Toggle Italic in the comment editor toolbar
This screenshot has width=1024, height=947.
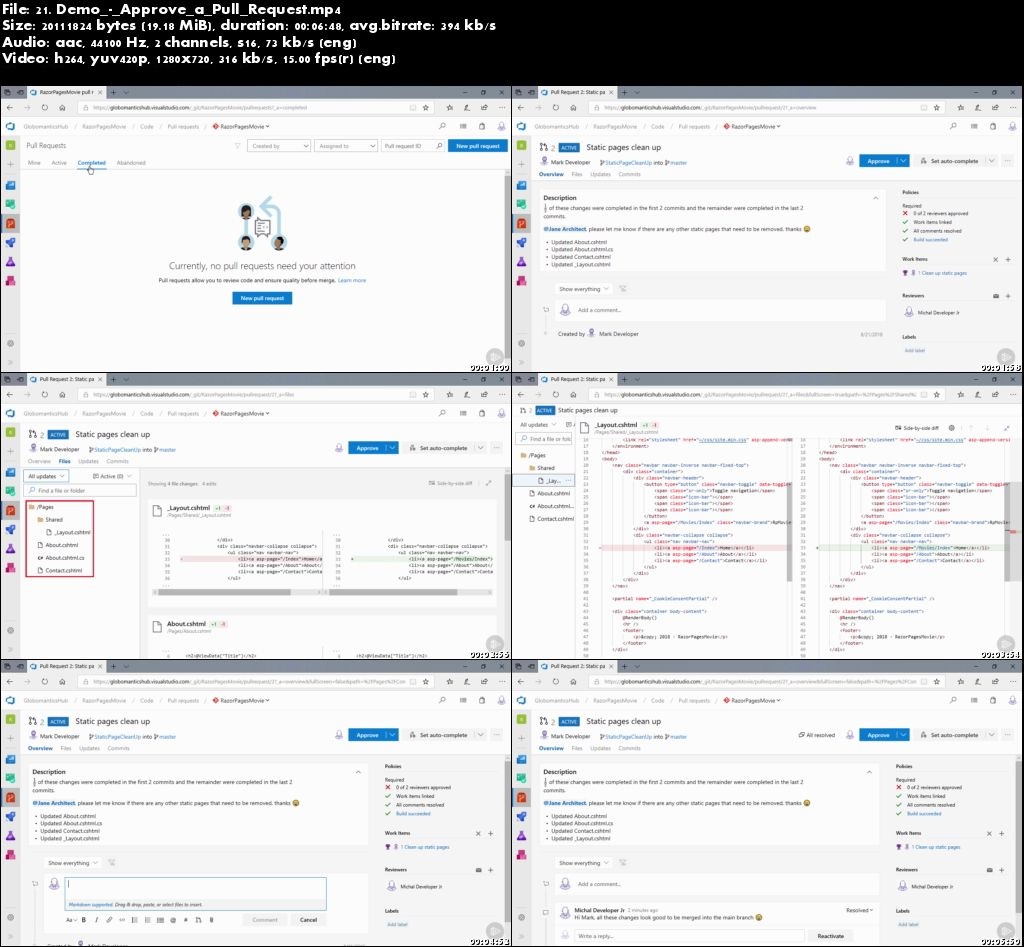(96, 920)
